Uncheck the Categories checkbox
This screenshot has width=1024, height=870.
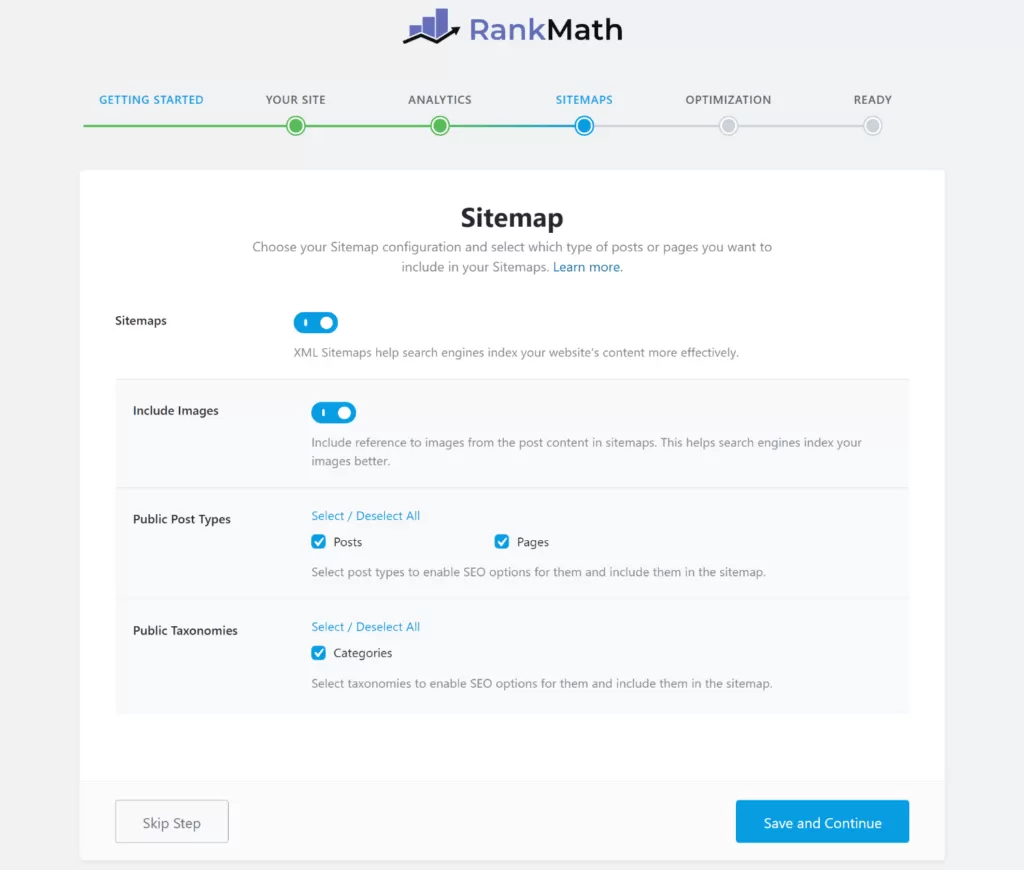pos(319,653)
